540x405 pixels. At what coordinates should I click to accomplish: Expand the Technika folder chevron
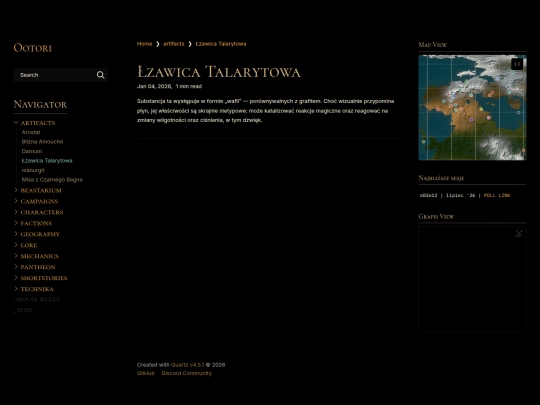pyautogui.click(x=16, y=289)
